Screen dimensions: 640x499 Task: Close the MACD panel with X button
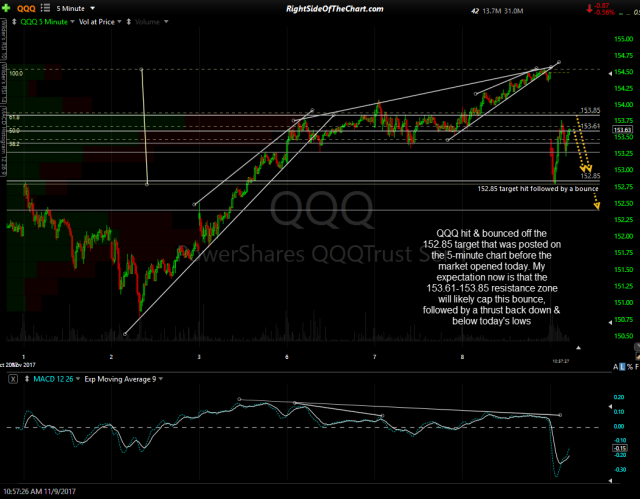tap(13, 379)
